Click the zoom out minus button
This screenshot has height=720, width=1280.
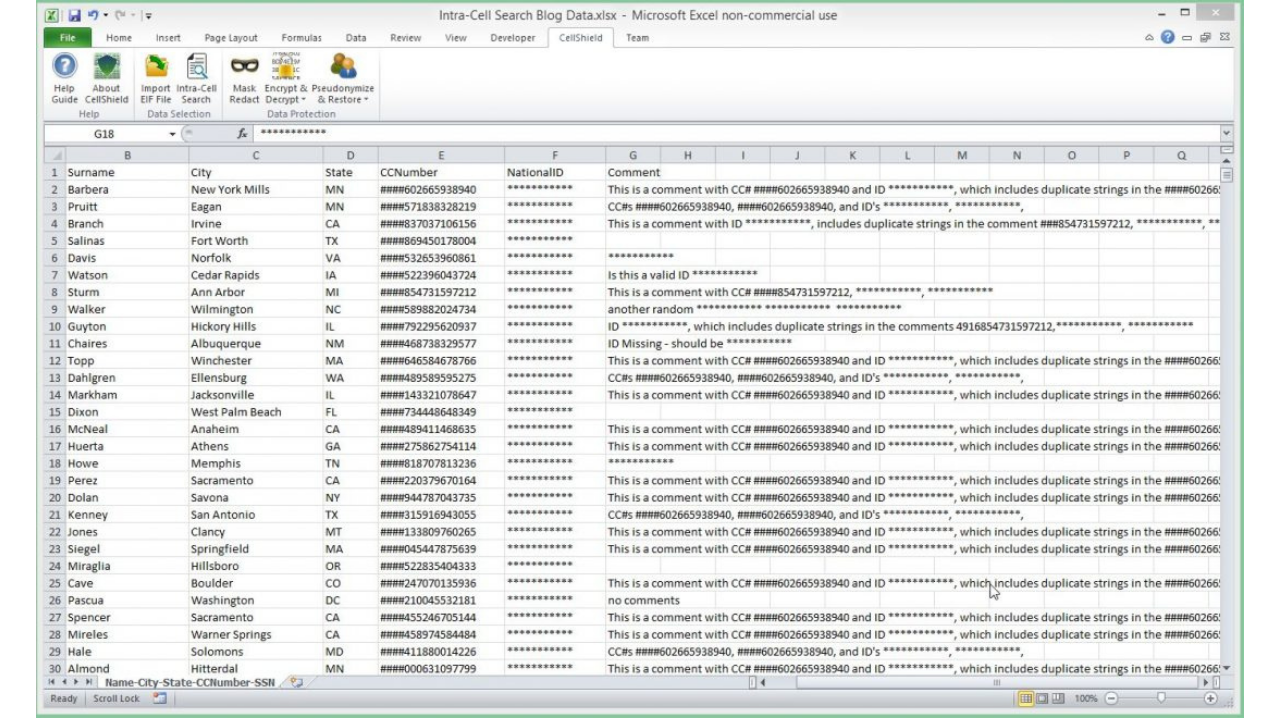1112,698
